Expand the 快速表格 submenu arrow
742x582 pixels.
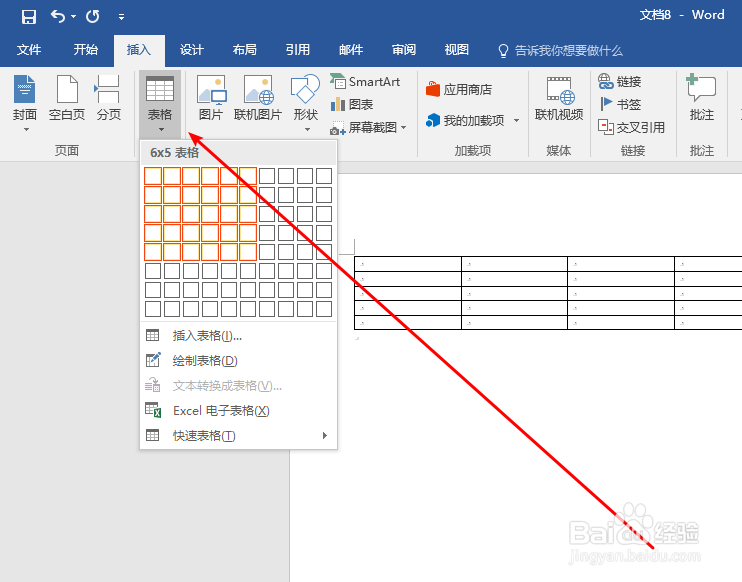point(325,435)
